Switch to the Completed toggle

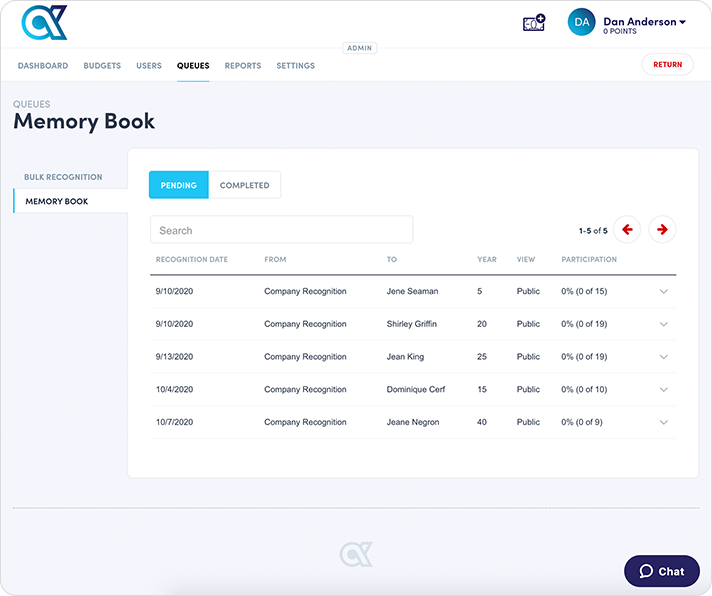click(244, 185)
